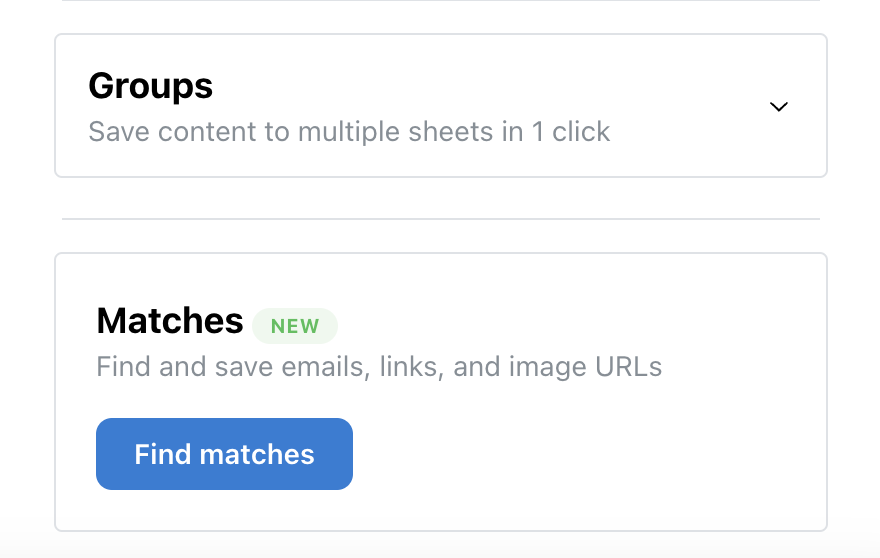Click the word "Save" in Groups subtitle
The width and height of the screenshot is (880, 558).
[115, 132]
